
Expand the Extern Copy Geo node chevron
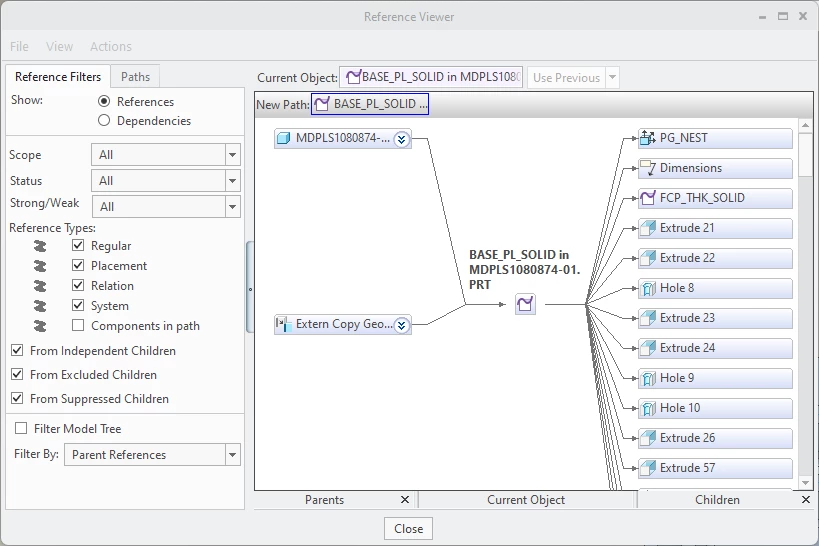(x=401, y=326)
